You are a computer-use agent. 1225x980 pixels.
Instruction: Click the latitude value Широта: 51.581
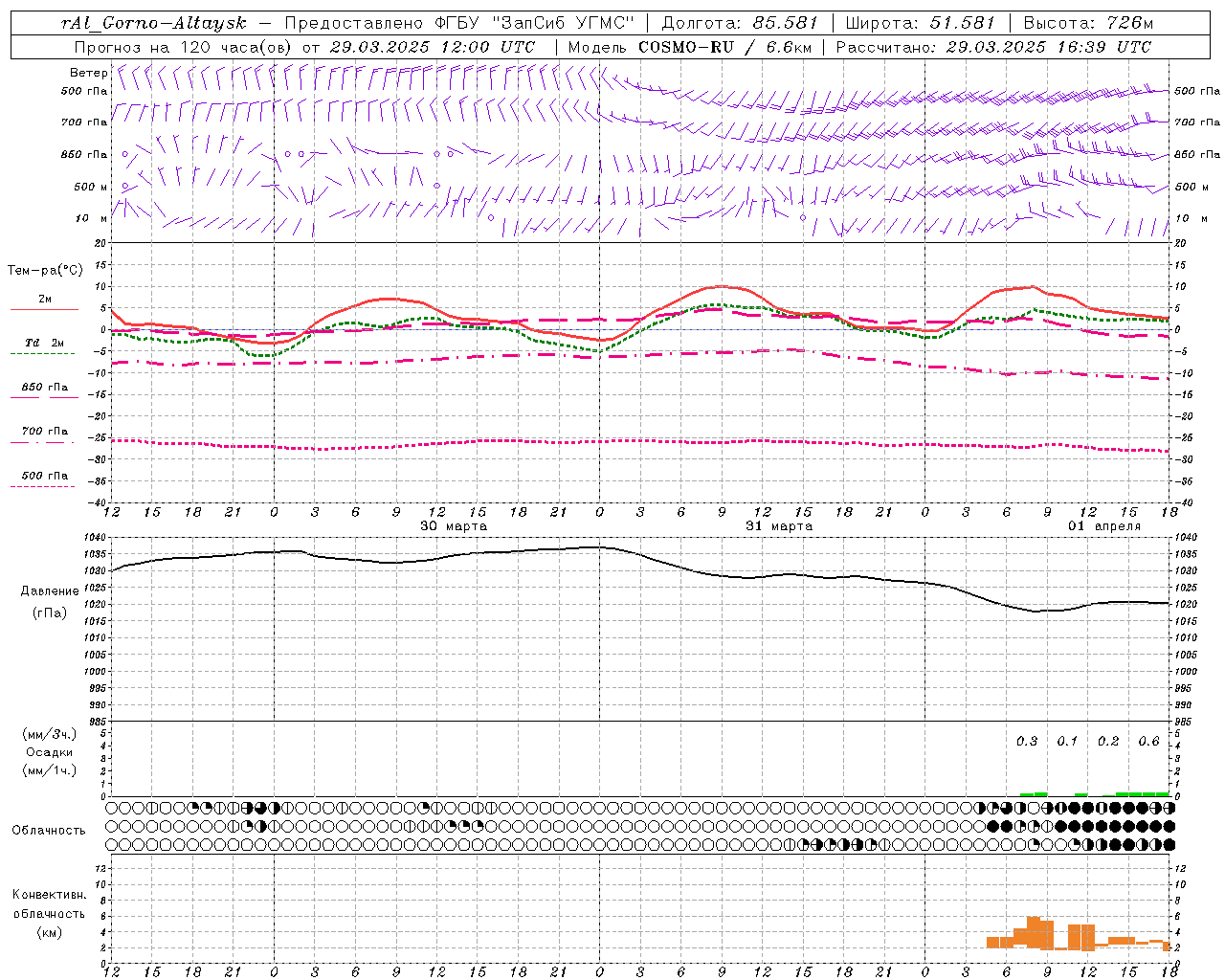click(921, 23)
